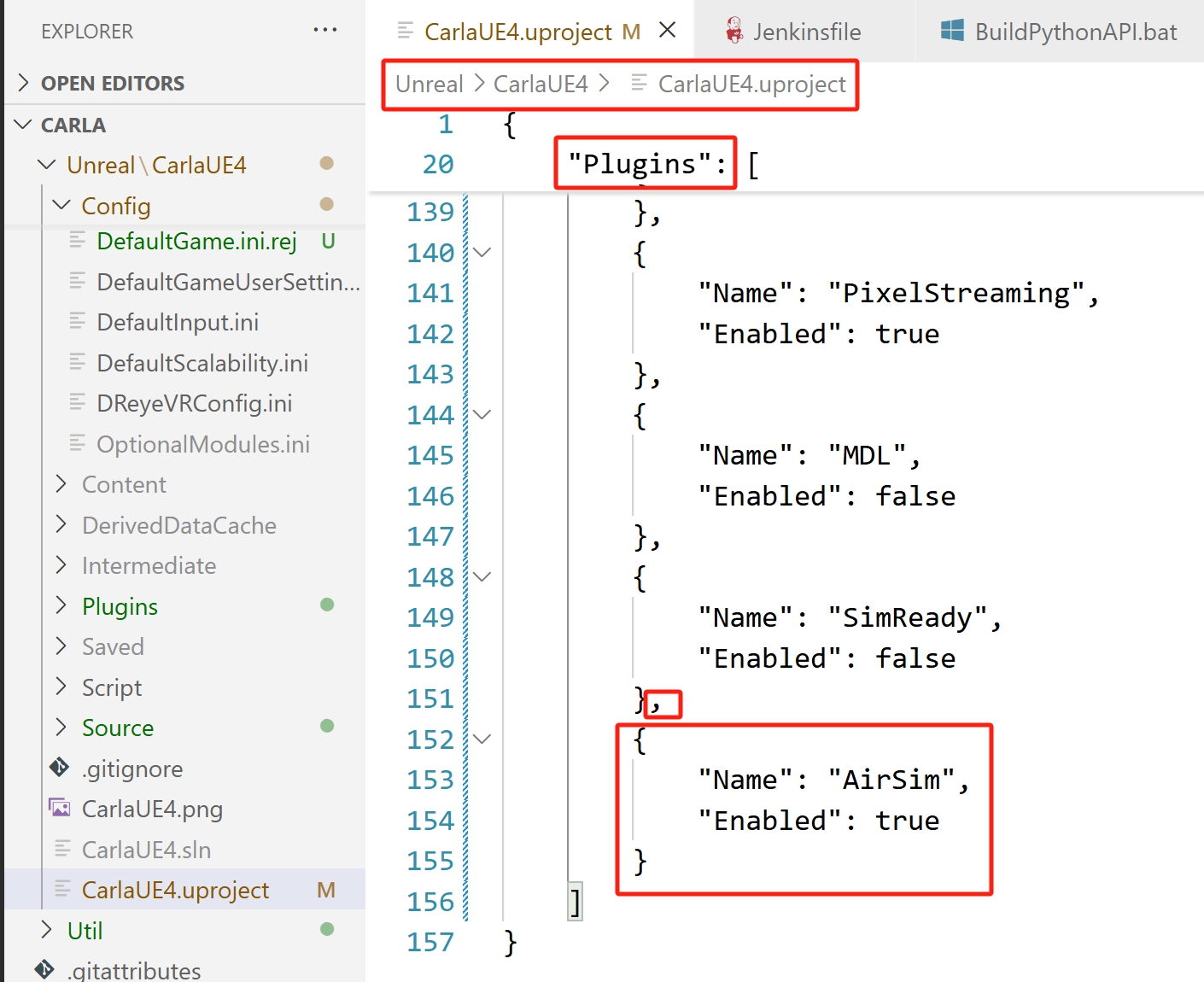Collapse code block at line 140
The height and width of the screenshot is (982, 1204).
pyautogui.click(x=482, y=253)
